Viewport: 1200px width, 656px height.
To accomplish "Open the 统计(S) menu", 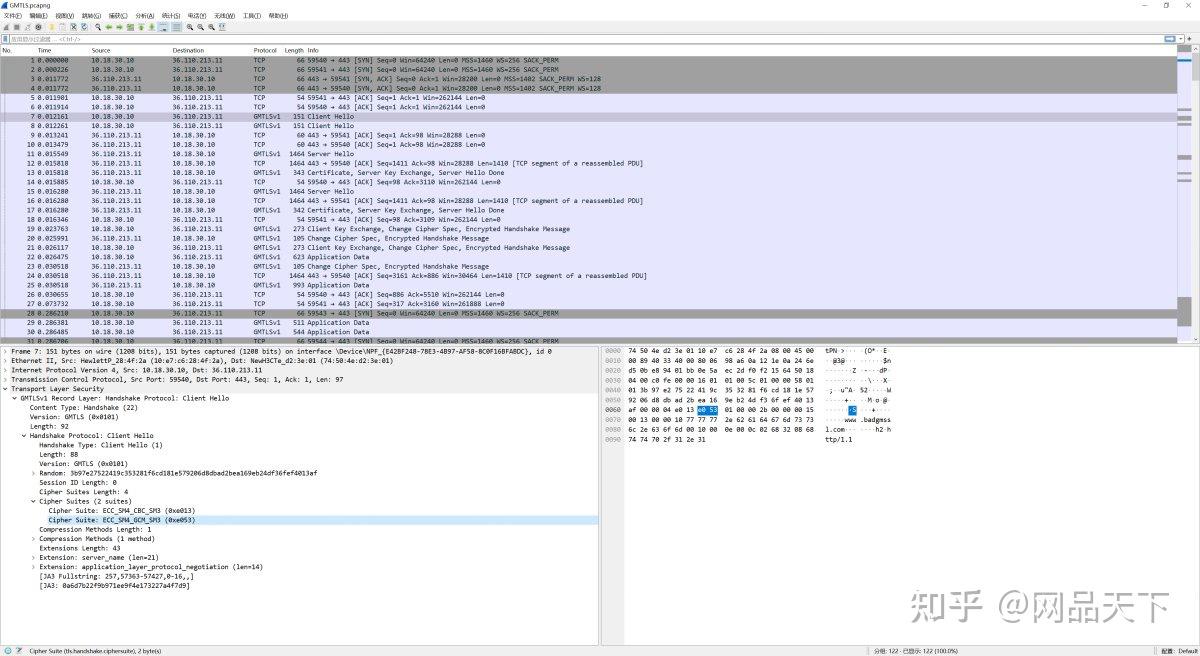I will click(171, 16).
